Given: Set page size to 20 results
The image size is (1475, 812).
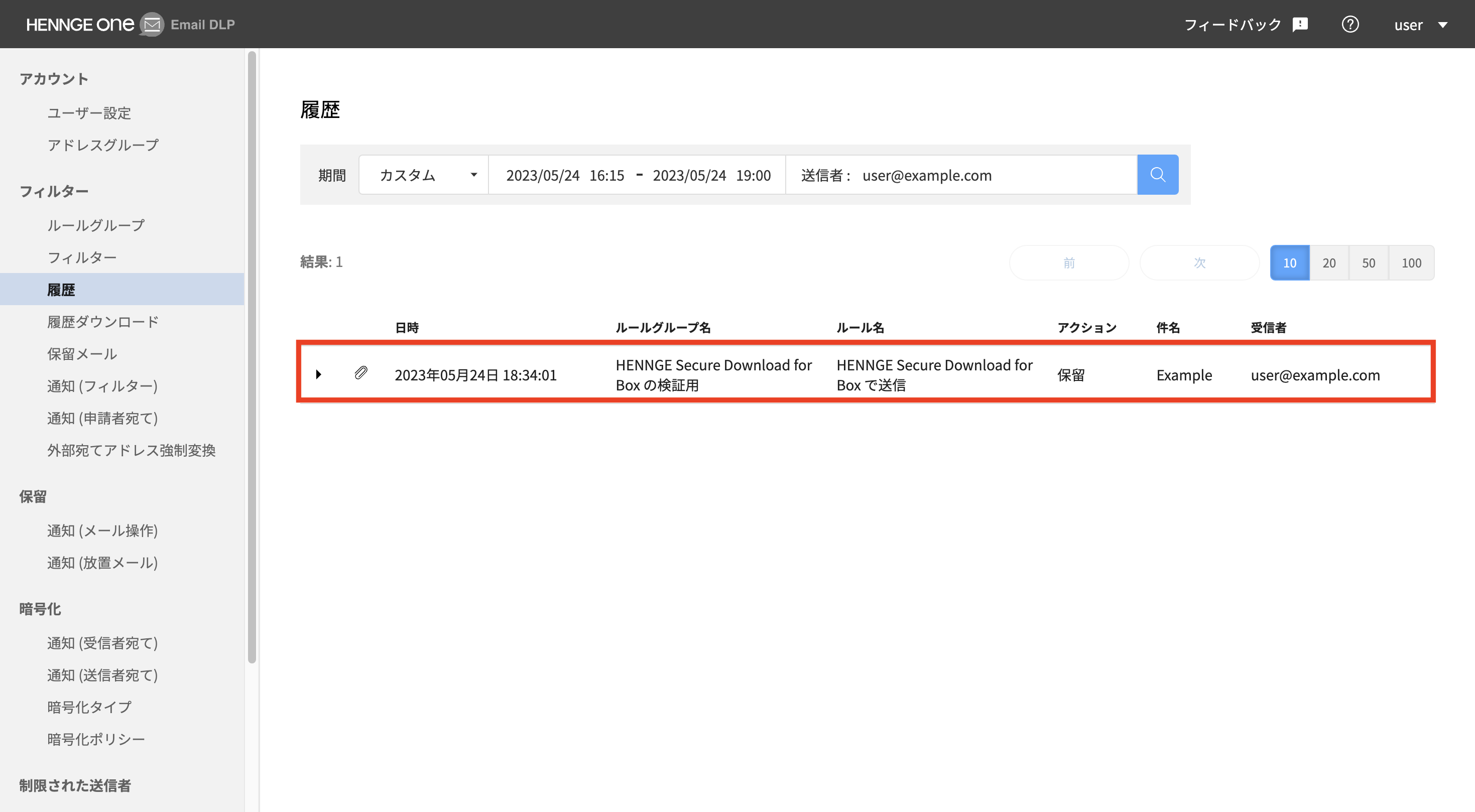Looking at the screenshot, I should pyautogui.click(x=1329, y=262).
